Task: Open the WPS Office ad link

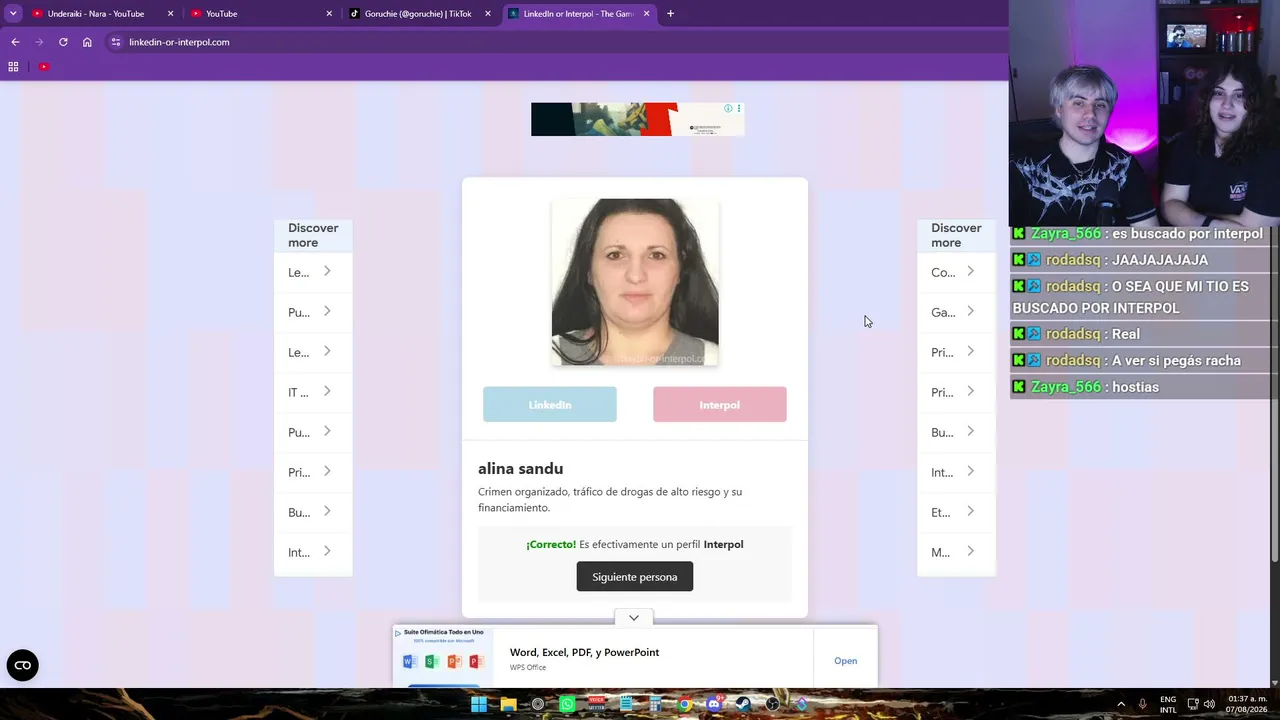Action: [x=846, y=661]
